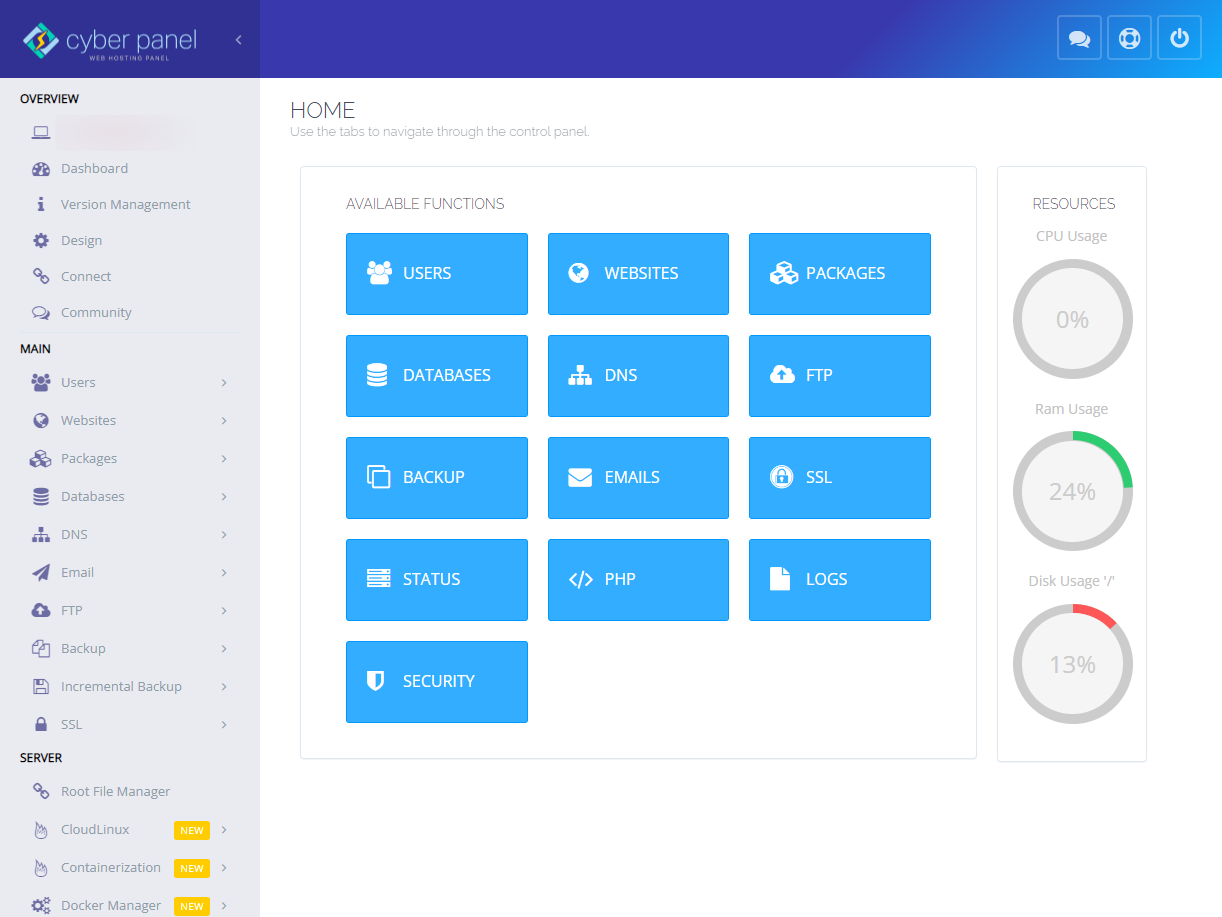Click the power logout icon
Viewport: 1222px width, 917px height.
coord(1179,38)
